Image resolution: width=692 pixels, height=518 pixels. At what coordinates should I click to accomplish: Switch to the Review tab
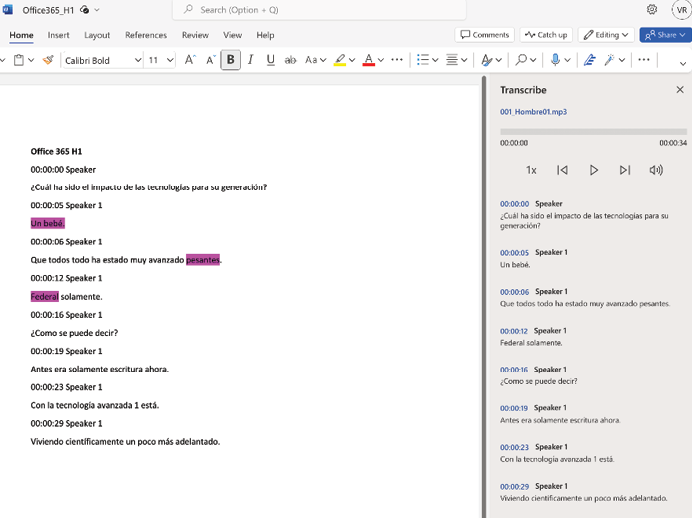point(195,35)
